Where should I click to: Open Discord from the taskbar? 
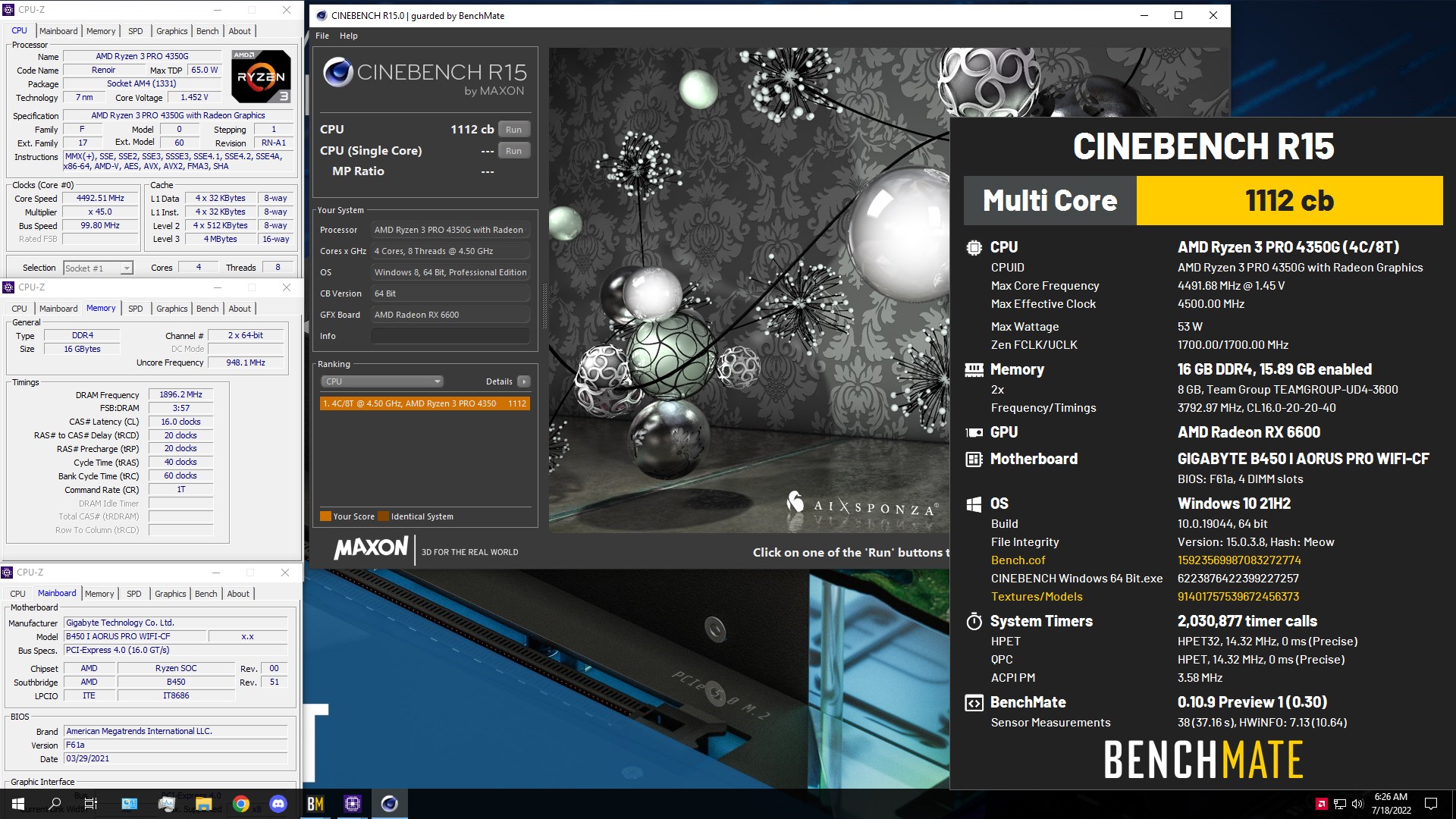click(x=278, y=804)
